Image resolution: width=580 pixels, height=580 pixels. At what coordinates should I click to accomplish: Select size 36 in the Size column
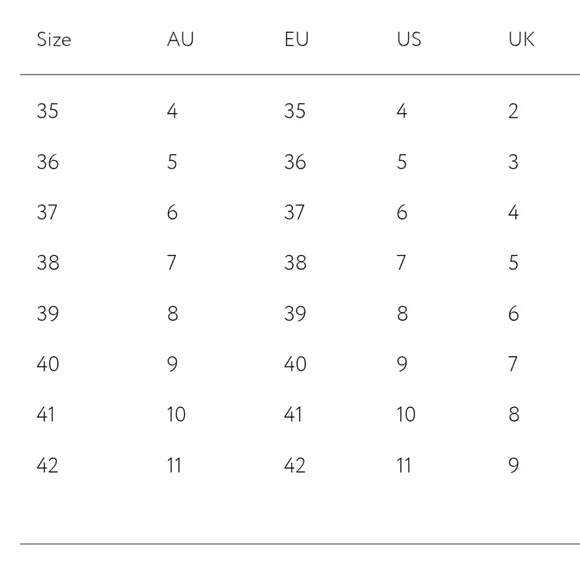click(47, 162)
